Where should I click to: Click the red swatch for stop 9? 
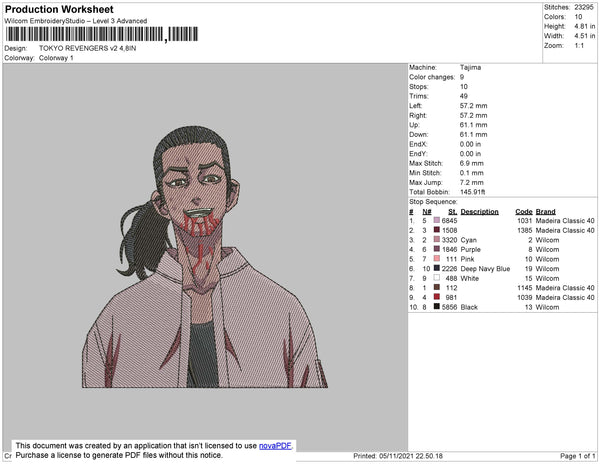click(x=437, y=297)
